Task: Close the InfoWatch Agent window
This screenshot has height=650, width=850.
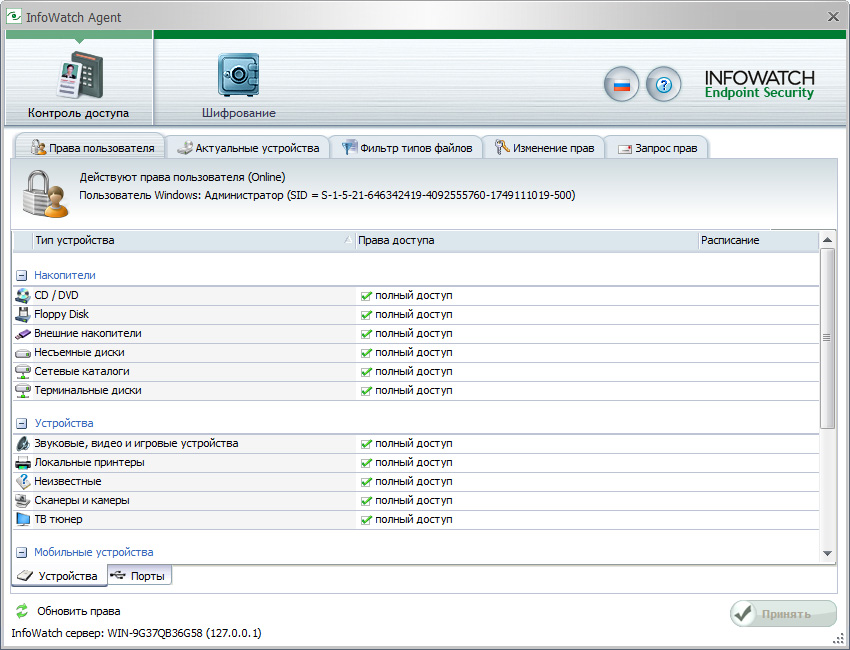Action: (834, 17)
